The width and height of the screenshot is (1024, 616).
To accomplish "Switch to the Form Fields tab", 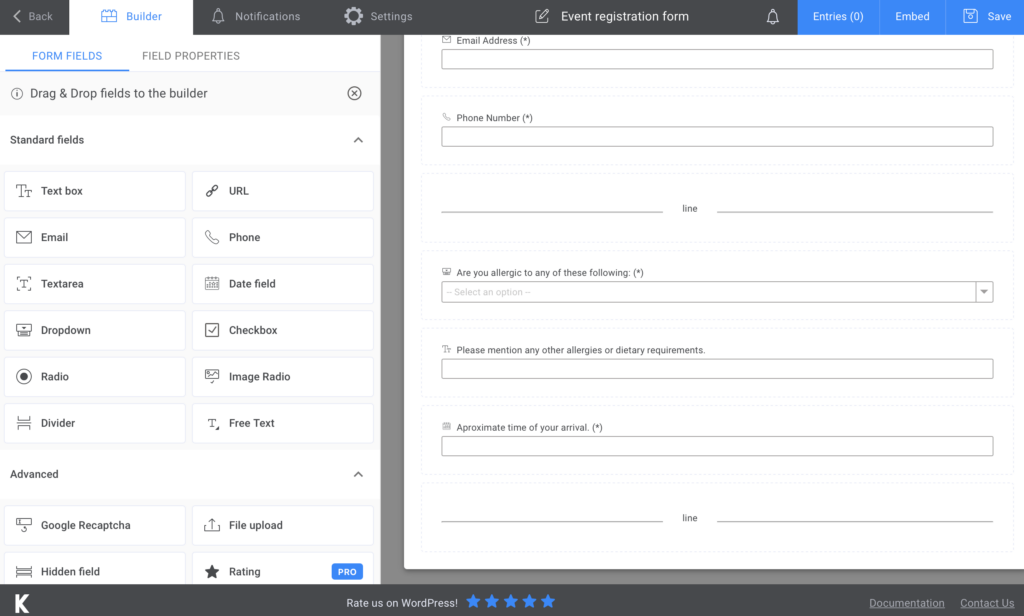I will pos(67,56).
